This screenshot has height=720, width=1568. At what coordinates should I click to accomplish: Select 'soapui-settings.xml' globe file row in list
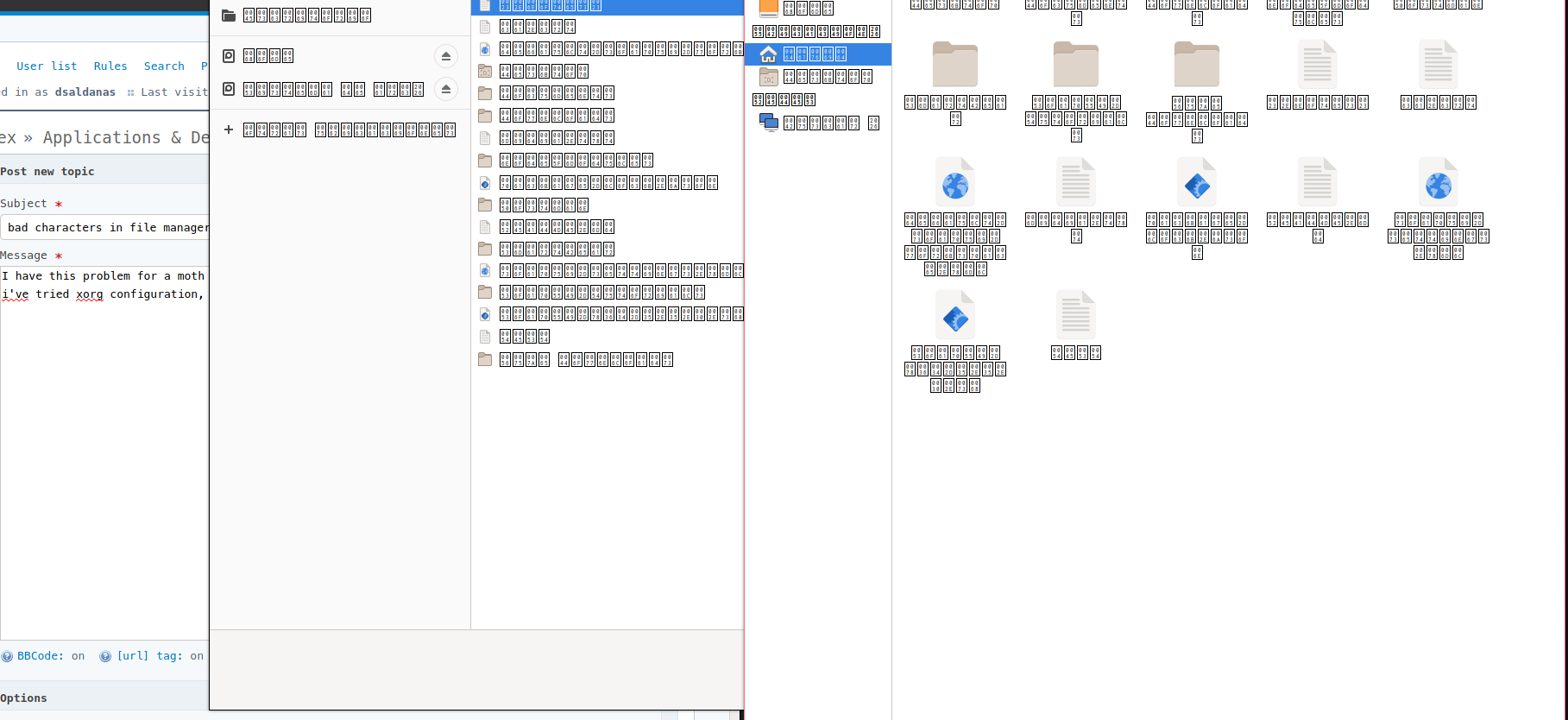pos(608,270)
